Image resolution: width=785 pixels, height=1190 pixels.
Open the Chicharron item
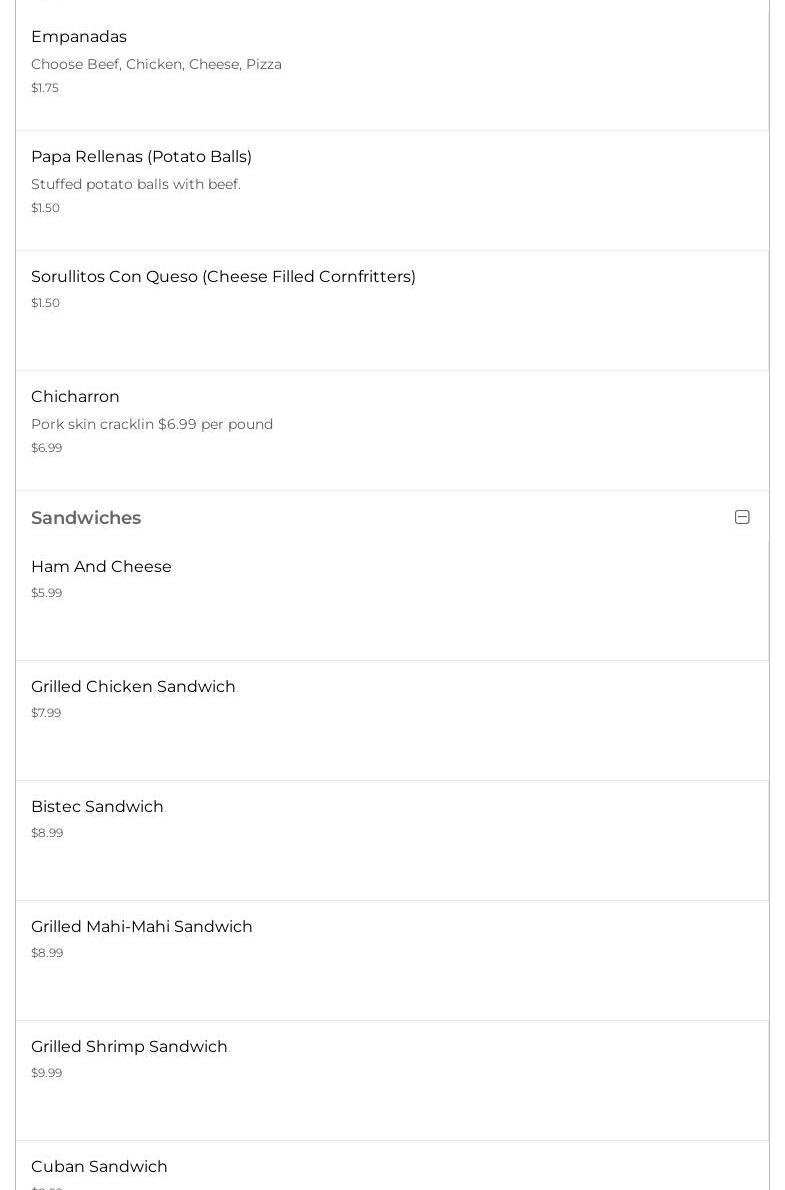click(75, 397)
